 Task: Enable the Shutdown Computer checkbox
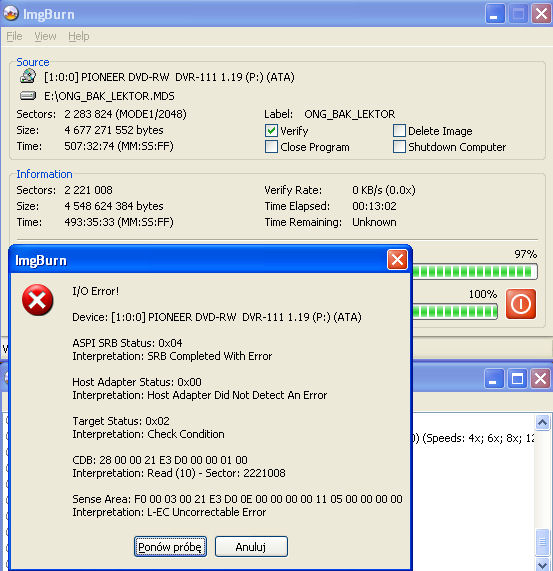[x=399, y=146]
